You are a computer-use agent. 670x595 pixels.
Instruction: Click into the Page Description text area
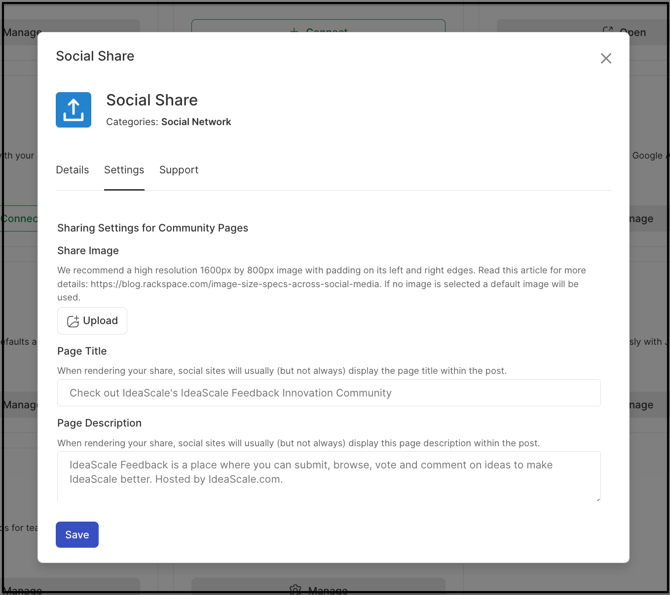tap(328, 474)
